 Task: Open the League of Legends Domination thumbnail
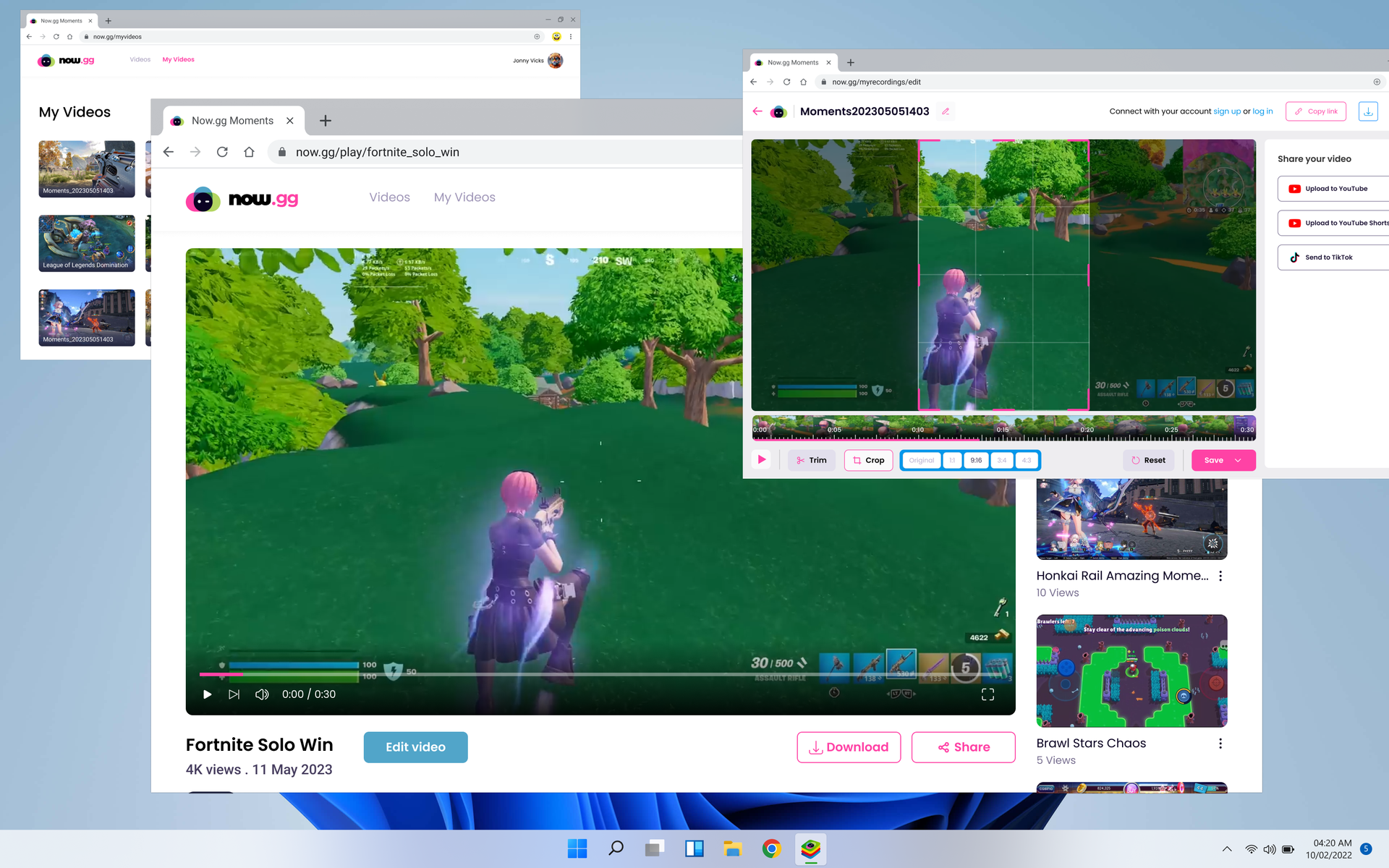pos(87,243)
